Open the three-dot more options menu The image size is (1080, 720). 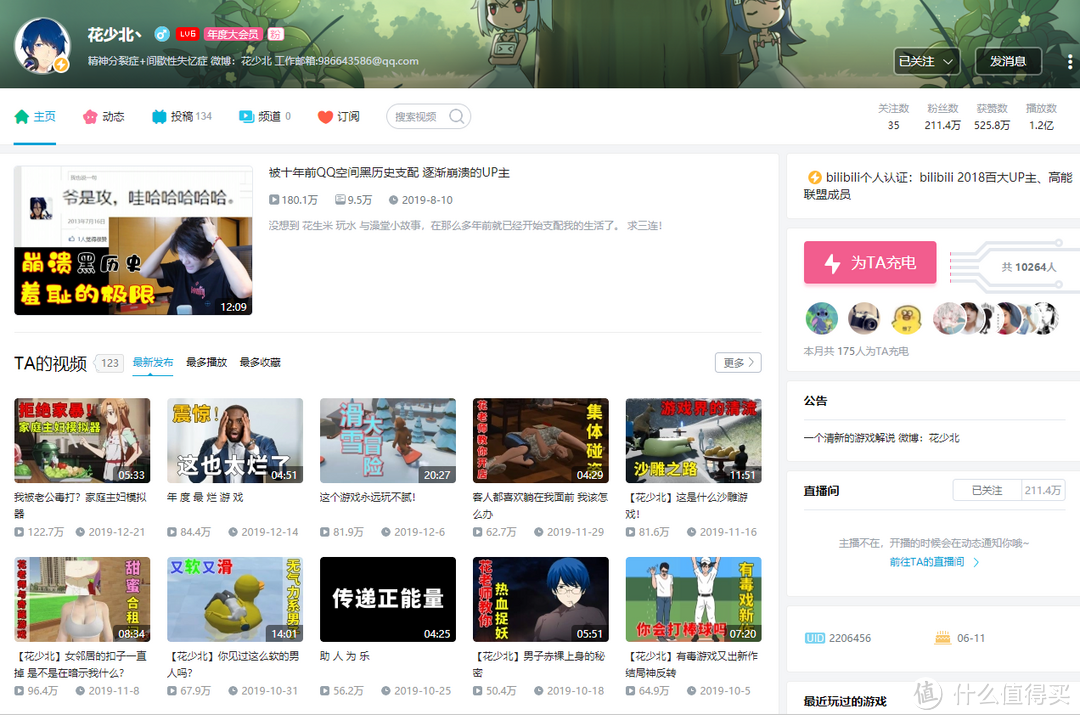(x=1069, y=61)
